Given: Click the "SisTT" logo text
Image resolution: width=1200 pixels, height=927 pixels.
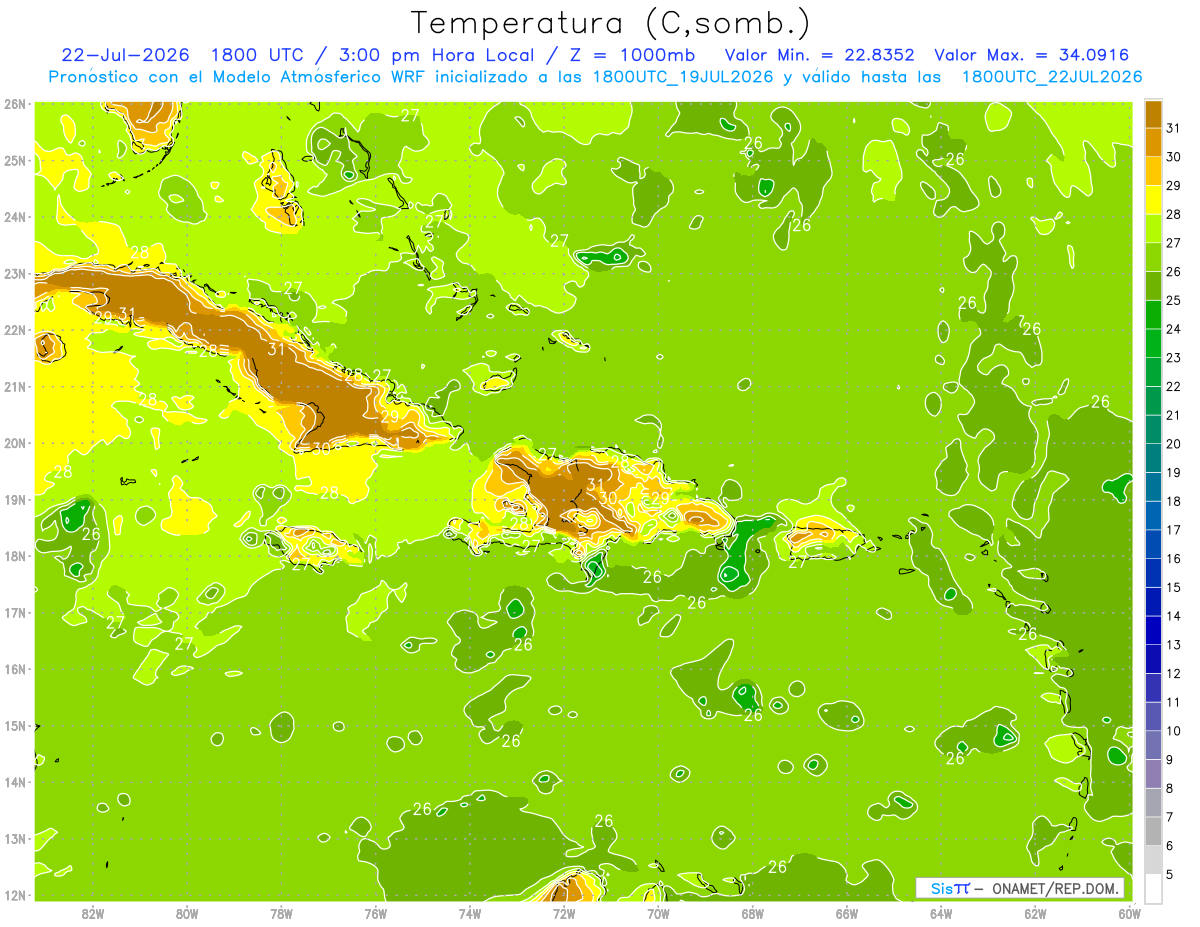Looking at the screenshot, I should 949,888.
